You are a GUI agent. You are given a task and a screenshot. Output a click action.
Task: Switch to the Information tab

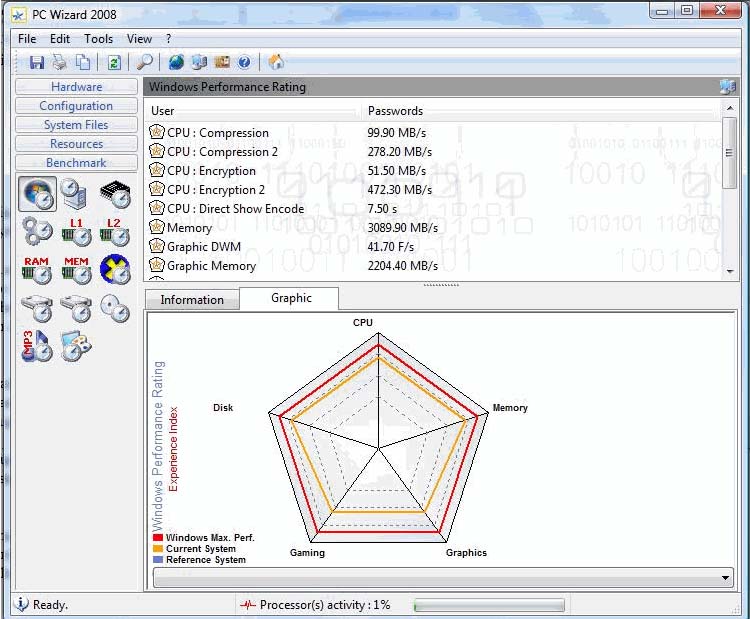[192, 299]
